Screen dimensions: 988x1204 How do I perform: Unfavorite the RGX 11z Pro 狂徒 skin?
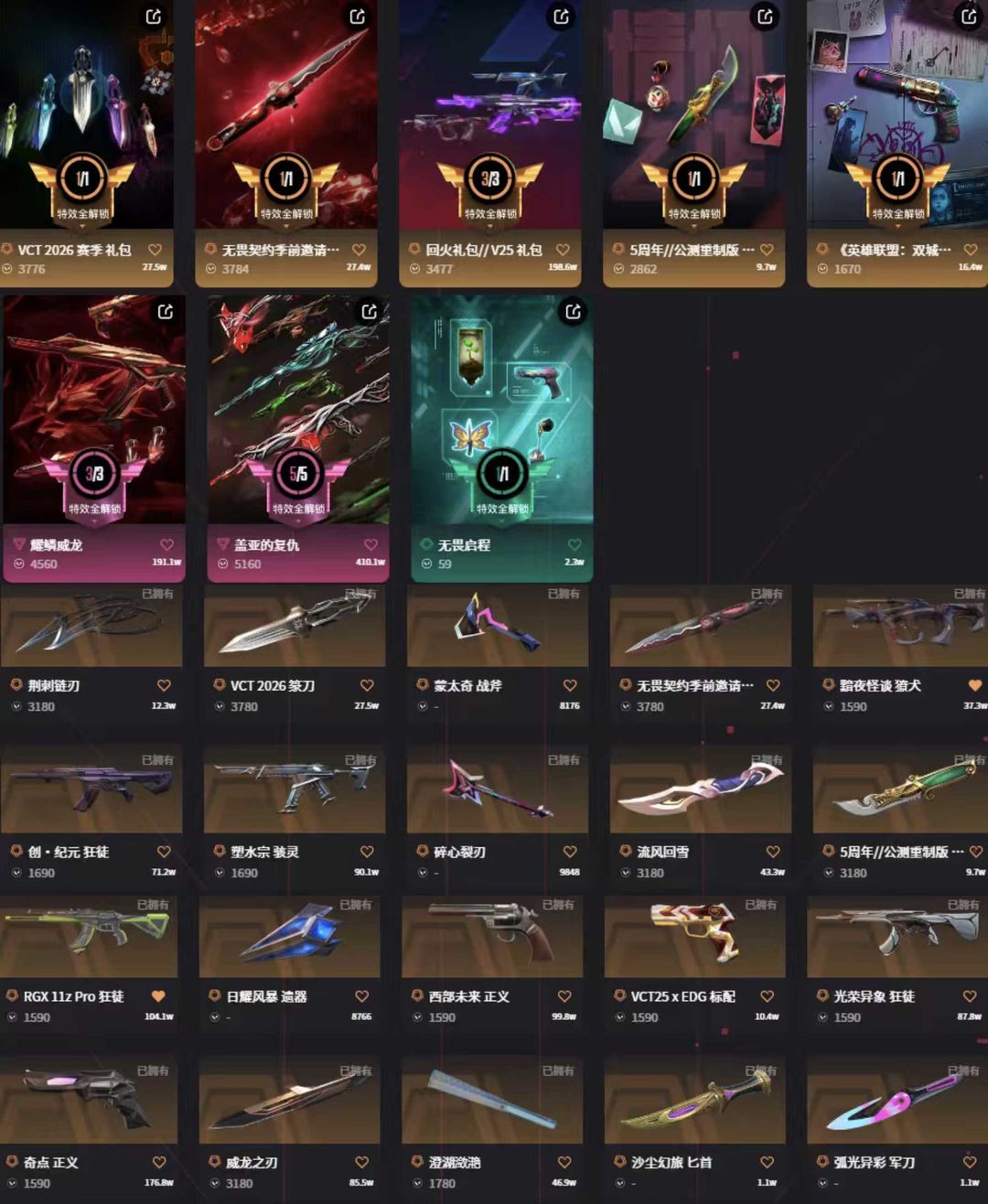158,996
